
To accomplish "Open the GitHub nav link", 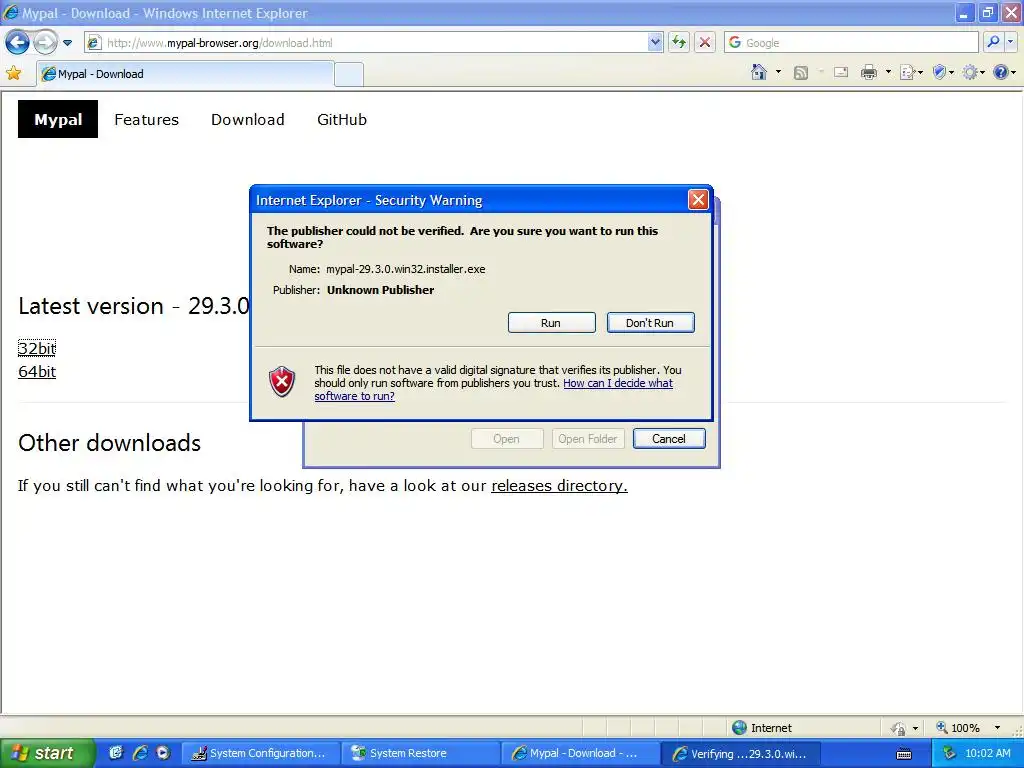I will tap(342, 120).
